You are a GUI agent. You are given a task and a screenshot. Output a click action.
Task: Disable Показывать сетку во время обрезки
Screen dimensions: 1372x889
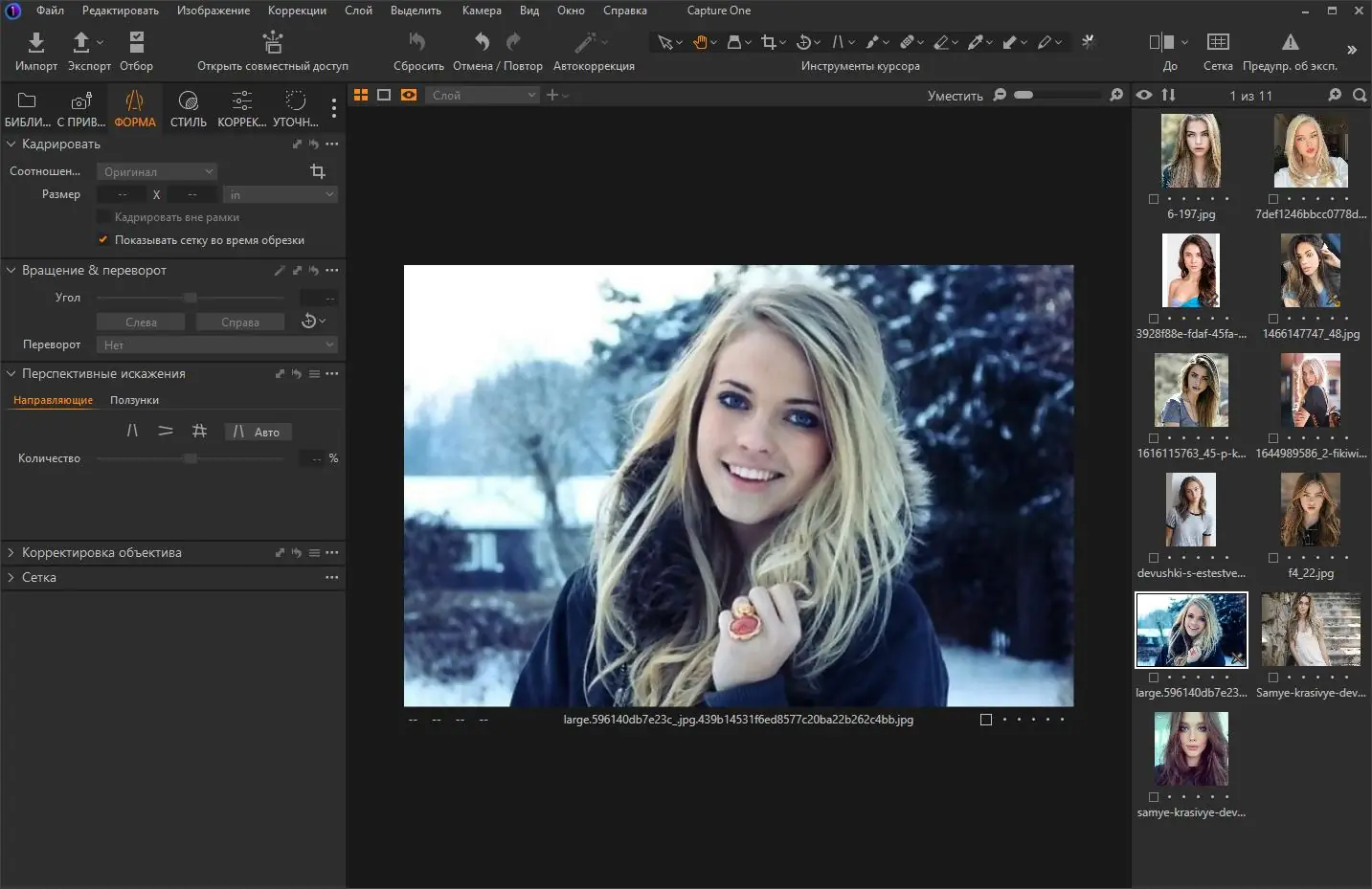point(102,239)
